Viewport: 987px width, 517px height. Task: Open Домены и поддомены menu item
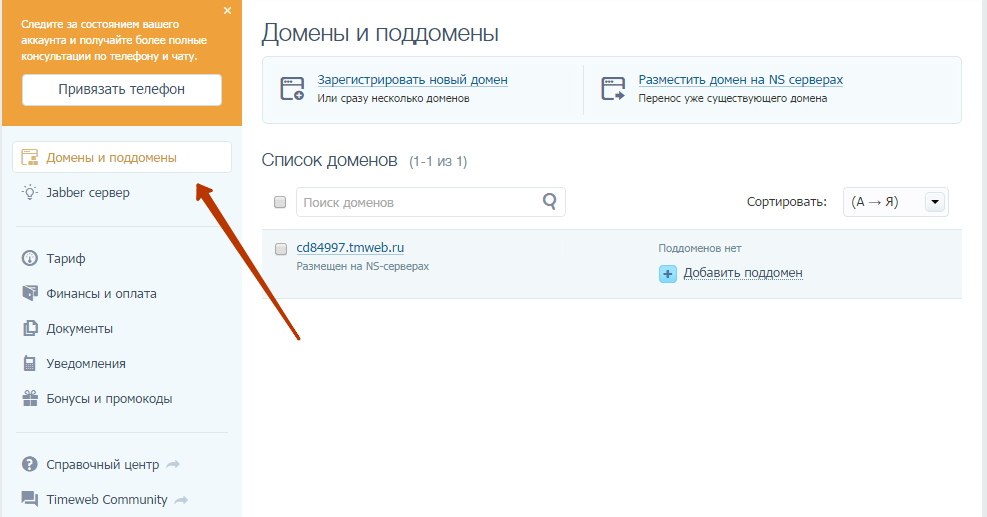pos(111,157)
